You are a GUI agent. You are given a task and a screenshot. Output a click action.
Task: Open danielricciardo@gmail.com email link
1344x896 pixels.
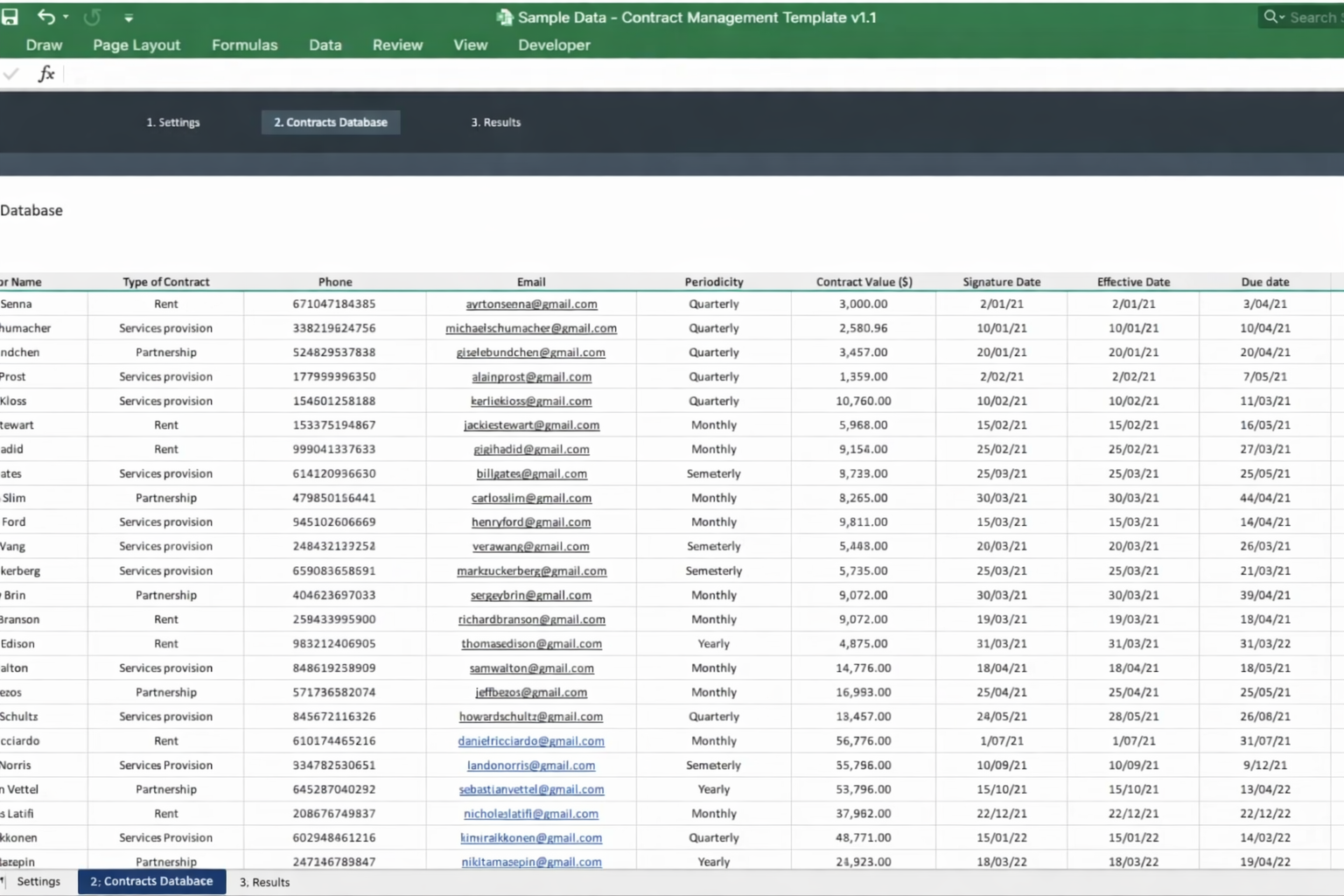point(531,740)
